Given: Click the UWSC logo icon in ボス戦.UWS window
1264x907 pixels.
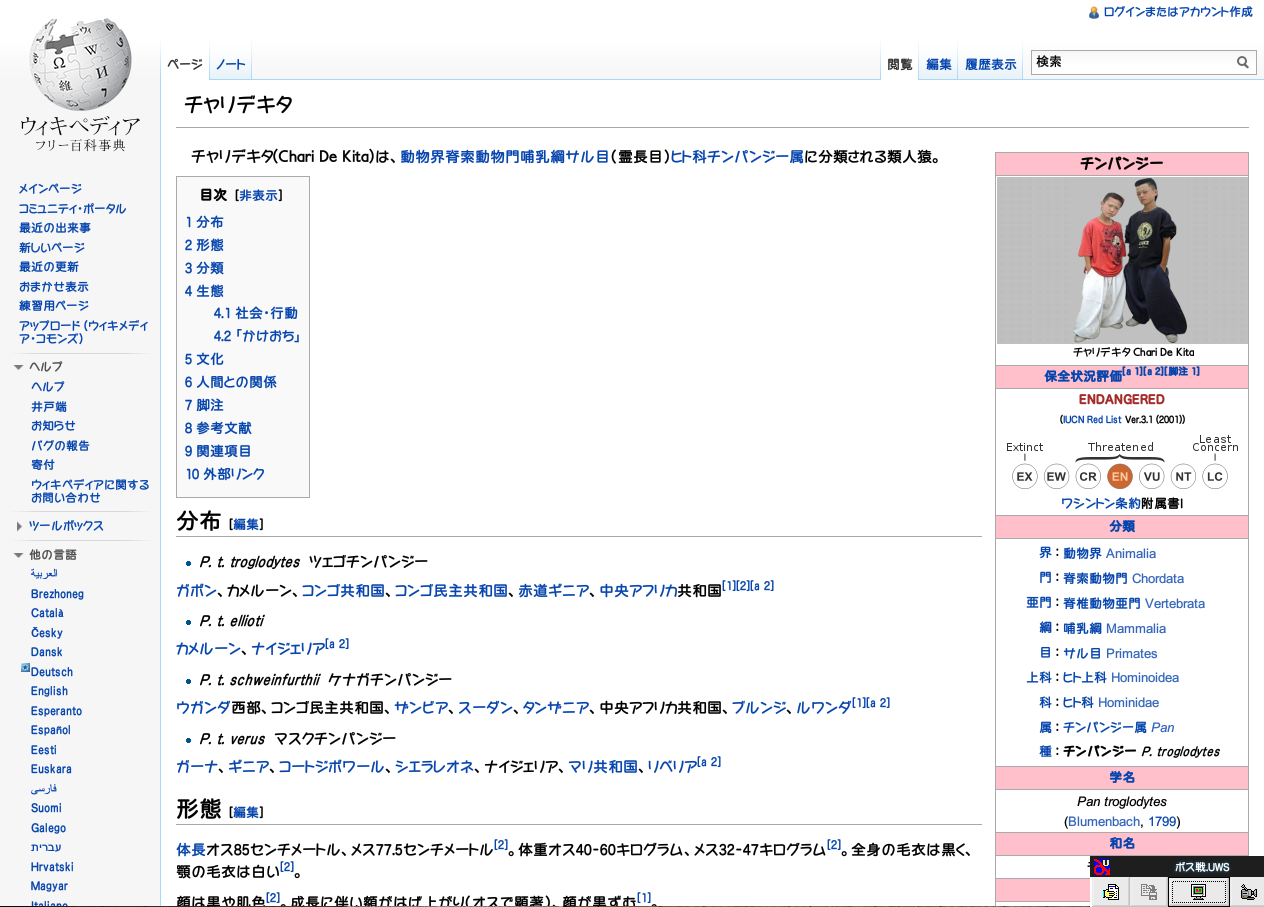Looking at the screenshot, I should (1100, 866).
